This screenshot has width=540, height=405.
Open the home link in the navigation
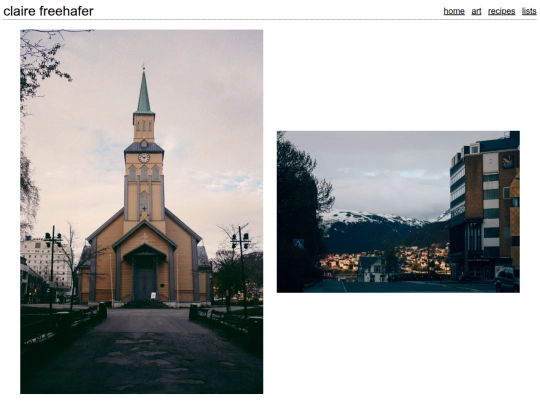454,11
